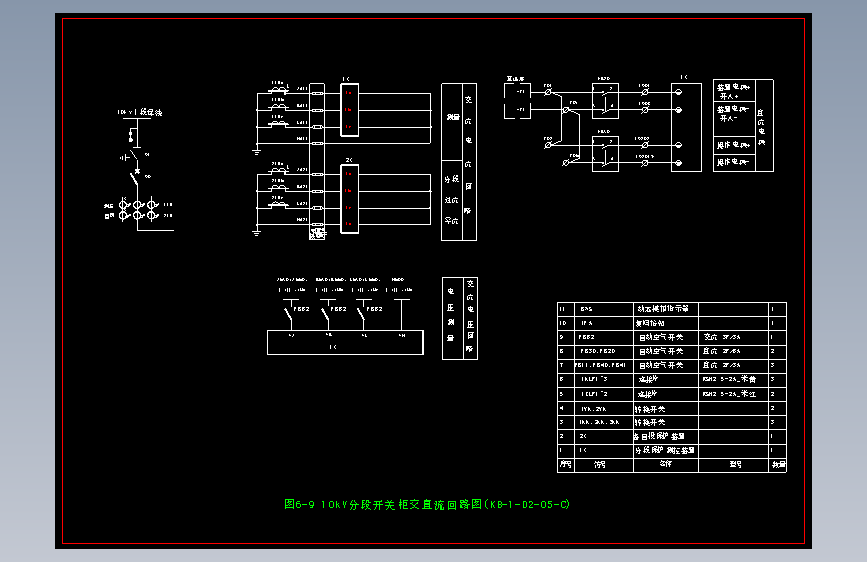This screenshot has height=562, width=867.
Task: Click the 10kV section bus single-line label
Action: [140, 112]
